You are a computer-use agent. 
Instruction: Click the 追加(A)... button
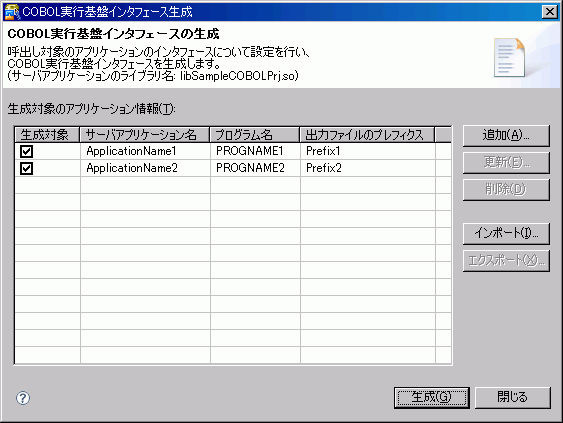coord(506,136)
